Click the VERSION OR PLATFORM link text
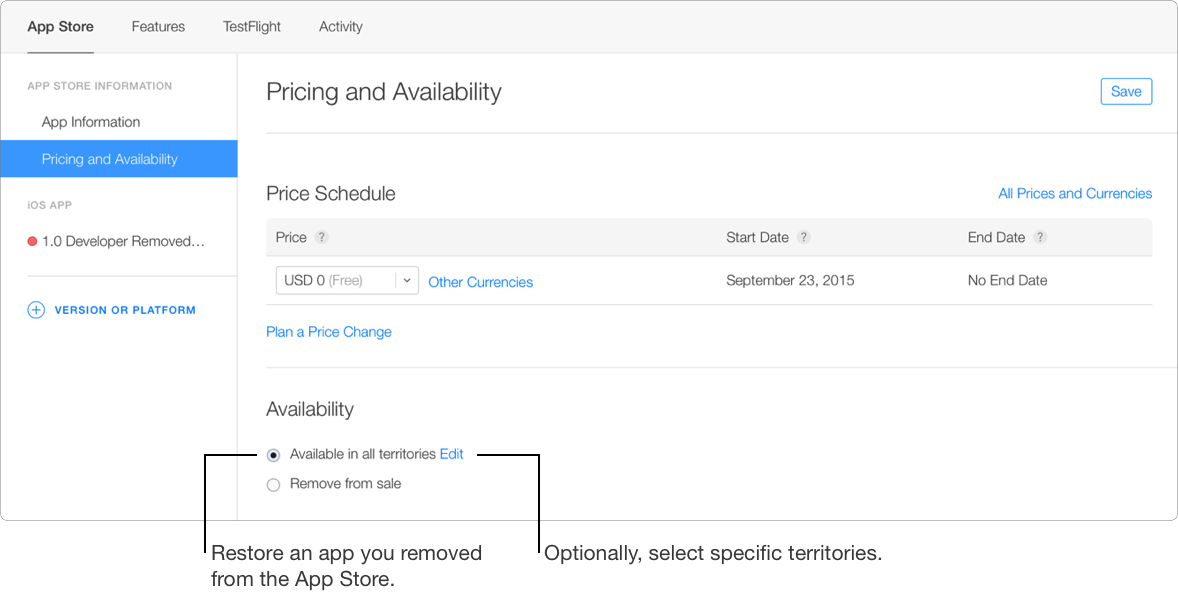This screenshot has height=597, width=1178. click(x=125, y=310)
